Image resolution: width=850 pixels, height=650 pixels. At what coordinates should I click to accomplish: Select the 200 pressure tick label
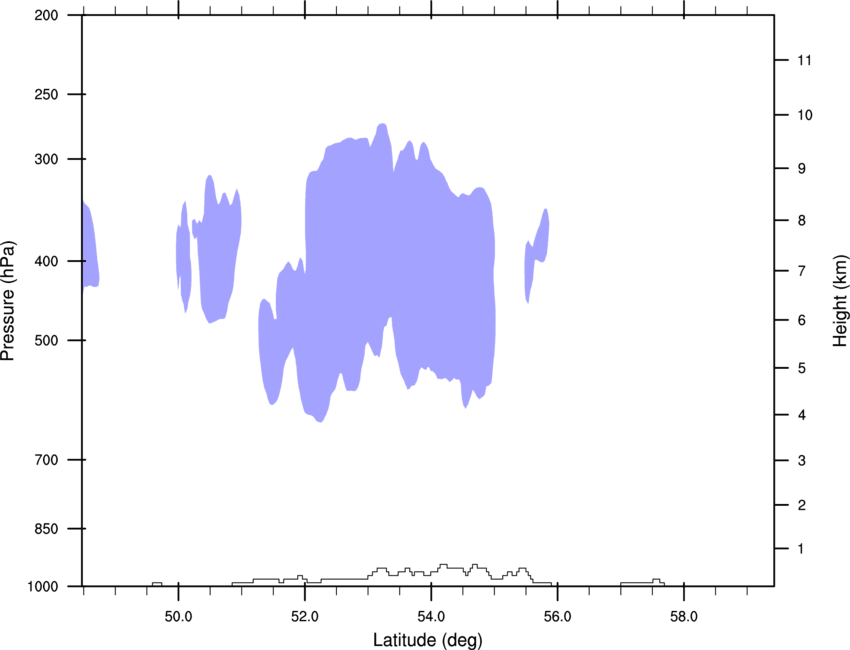pos(46,15)
